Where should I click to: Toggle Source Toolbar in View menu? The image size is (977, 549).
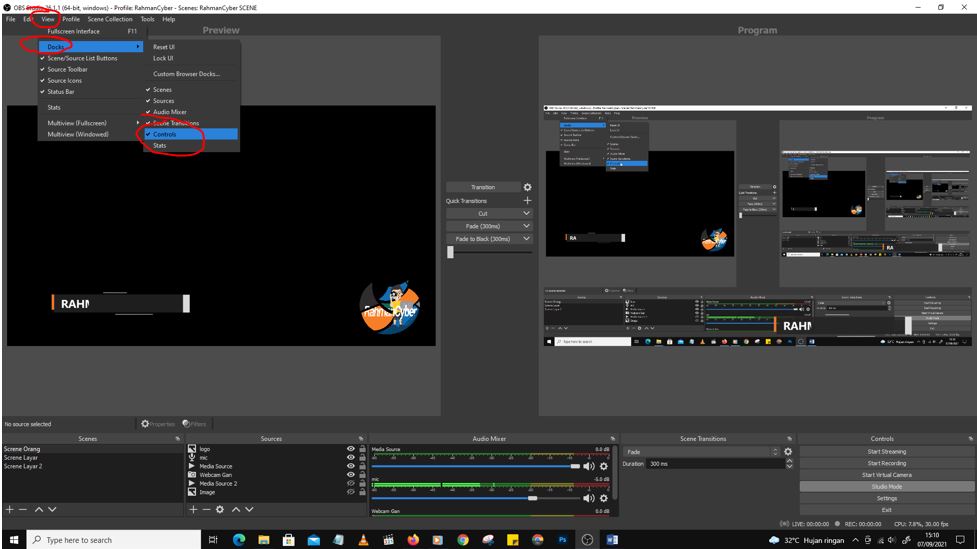click(90, 69)
